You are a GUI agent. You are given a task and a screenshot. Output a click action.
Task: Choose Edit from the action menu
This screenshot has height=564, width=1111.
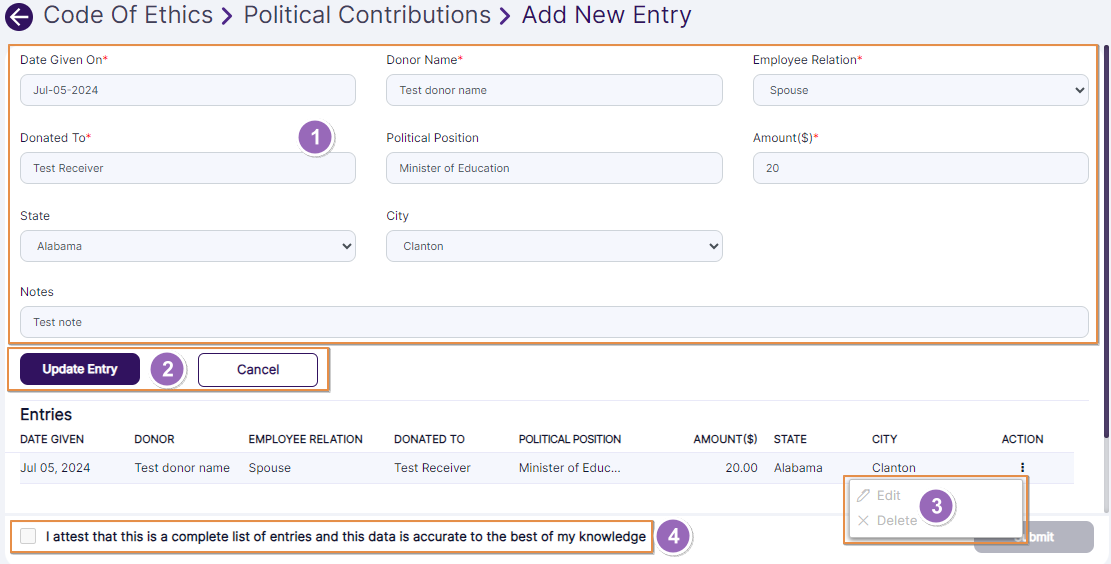888,496
